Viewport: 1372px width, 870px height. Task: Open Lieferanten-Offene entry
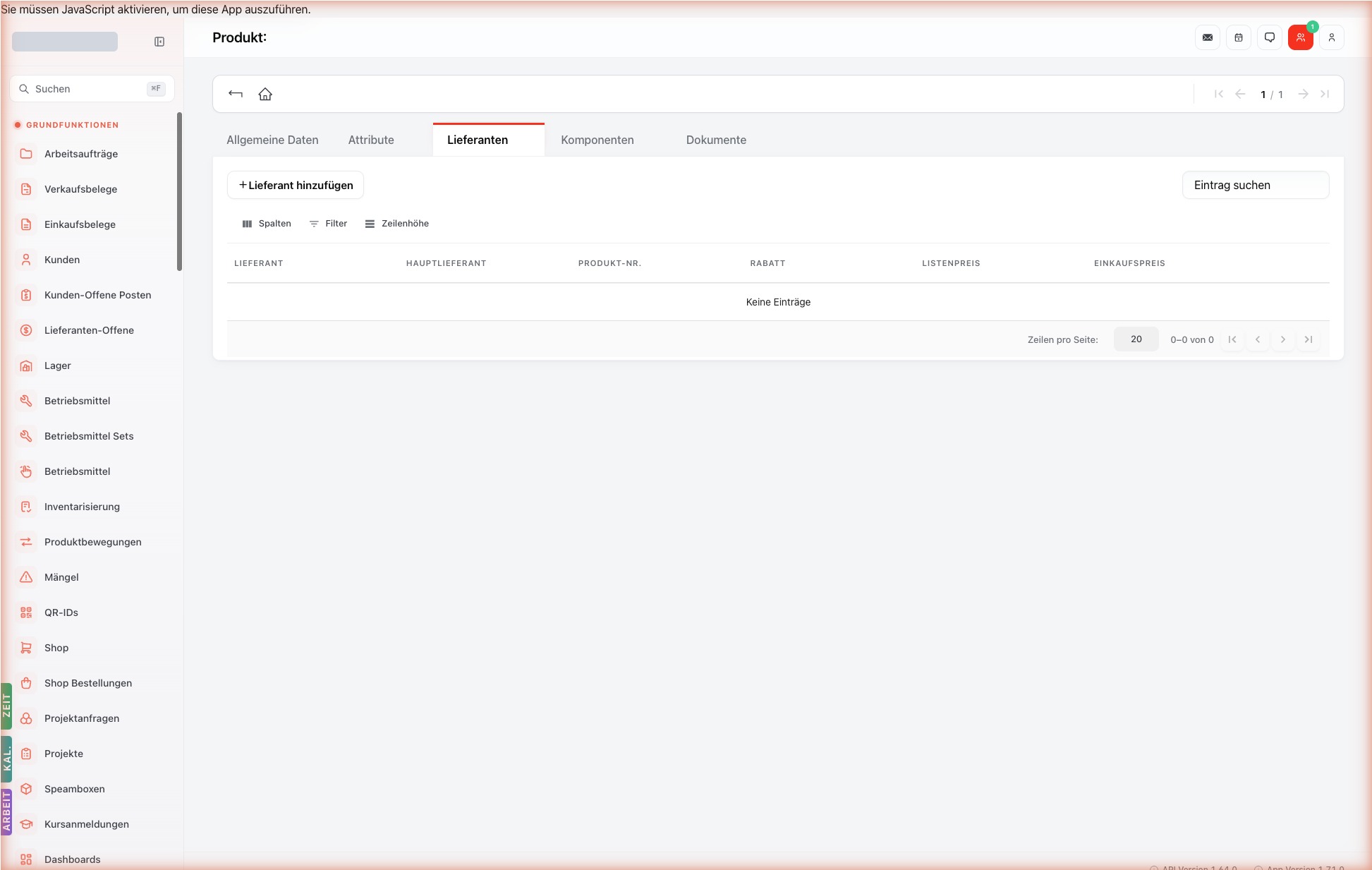point(92,330)
